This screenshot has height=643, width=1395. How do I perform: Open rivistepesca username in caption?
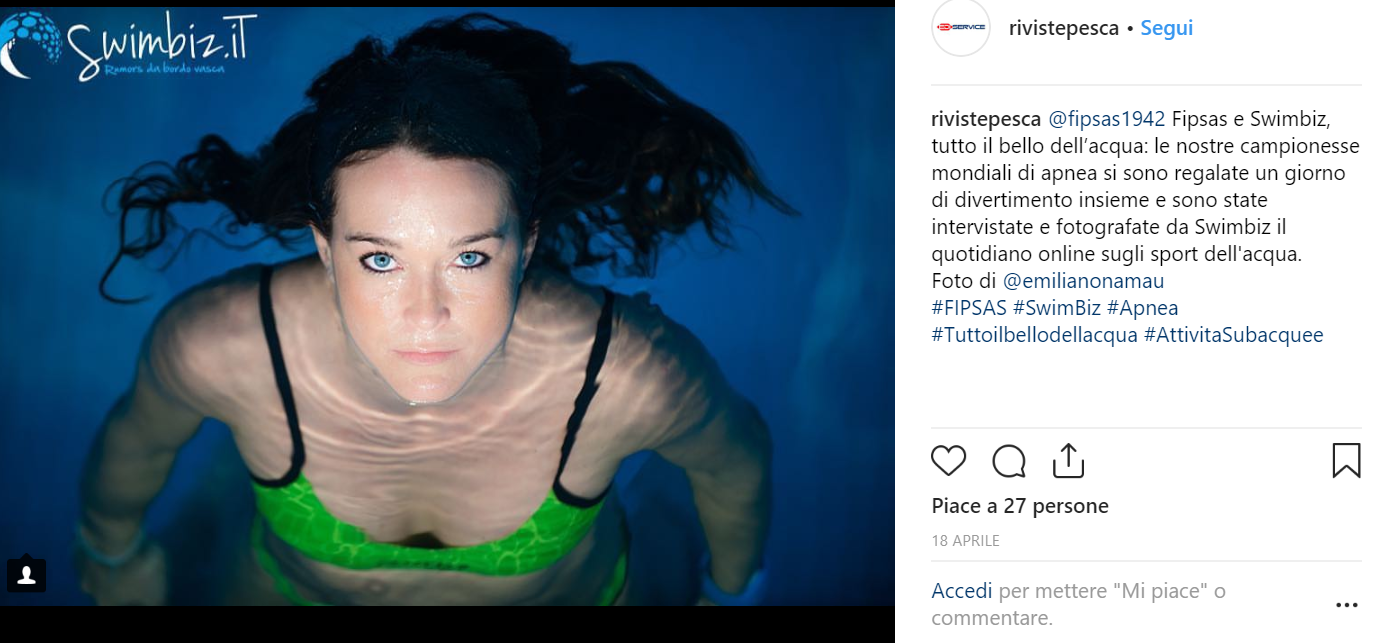click(986, 119)
